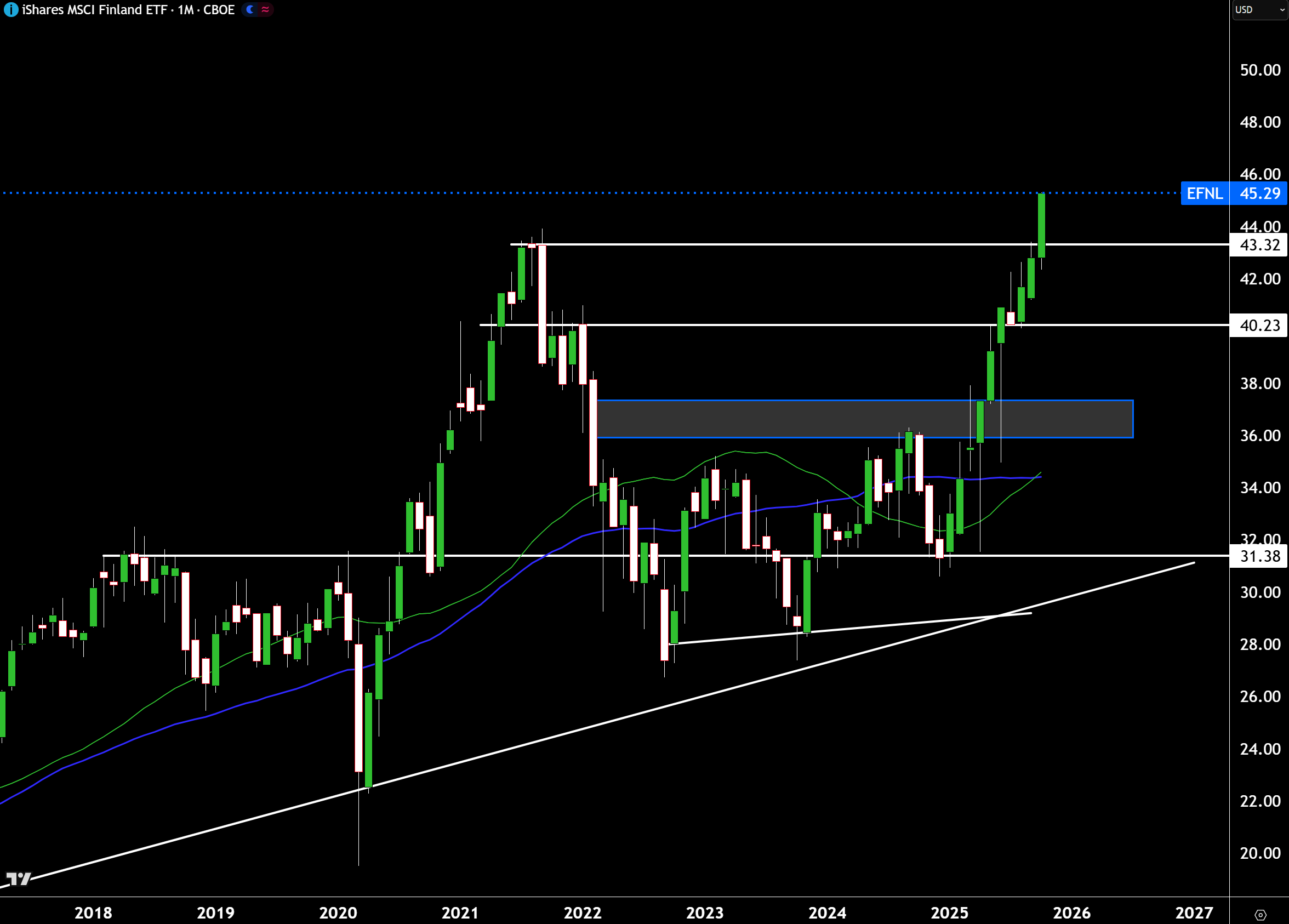The height and width of the screenshot is (924, 1289).
Task: Open chart settings hexagon gear icon
Action: click(1260, 915)
